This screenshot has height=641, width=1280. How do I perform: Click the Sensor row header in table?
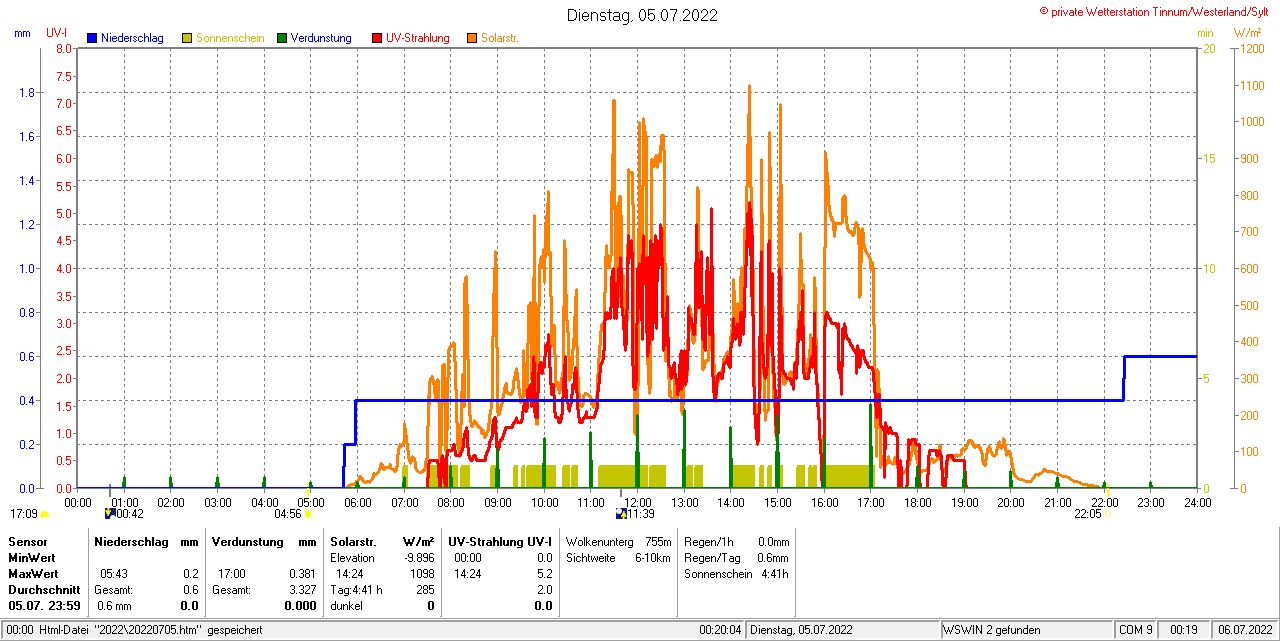coord(27,541)
